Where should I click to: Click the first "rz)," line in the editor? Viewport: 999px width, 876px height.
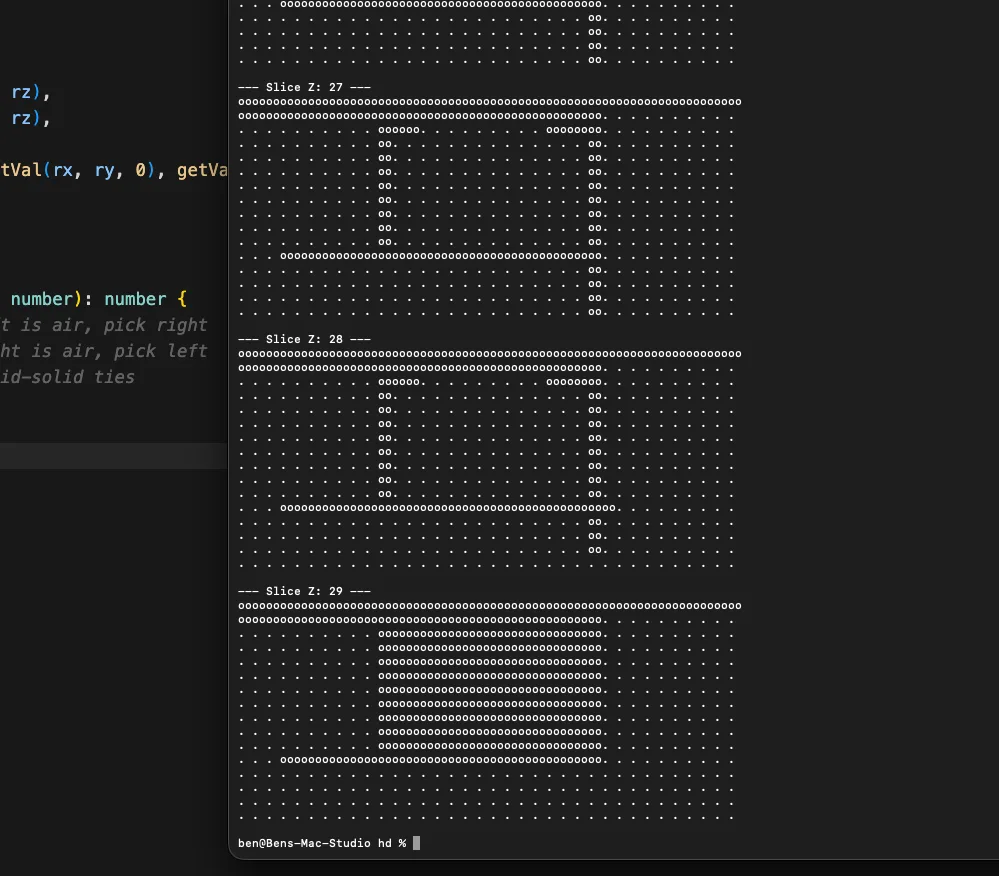point(30,92)
